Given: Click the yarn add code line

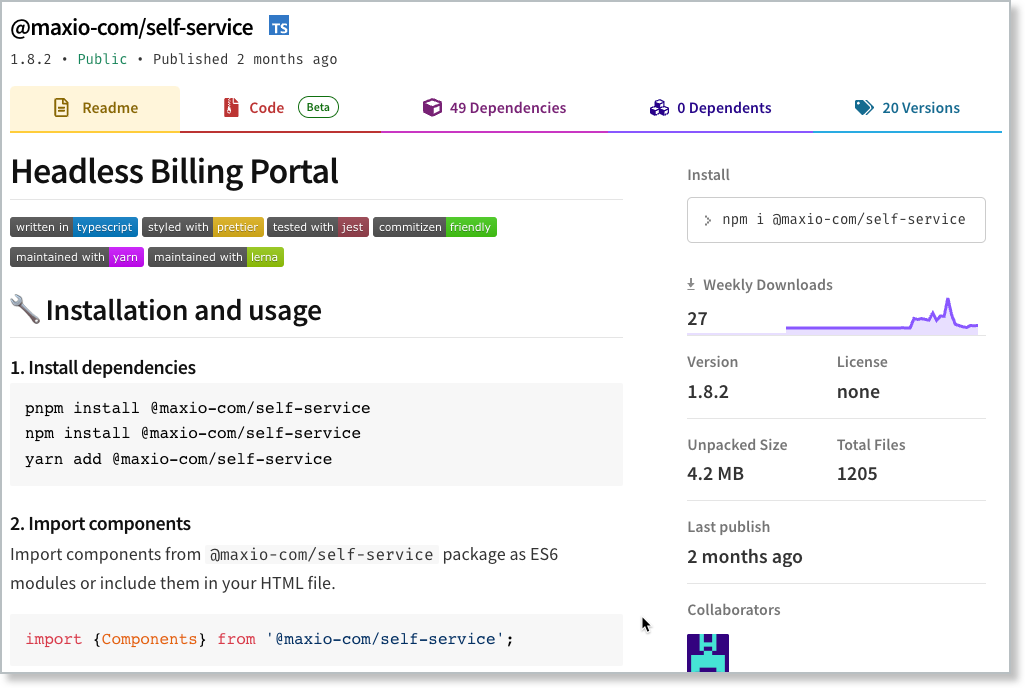Looking at the screenshot, I should point(178,459).
